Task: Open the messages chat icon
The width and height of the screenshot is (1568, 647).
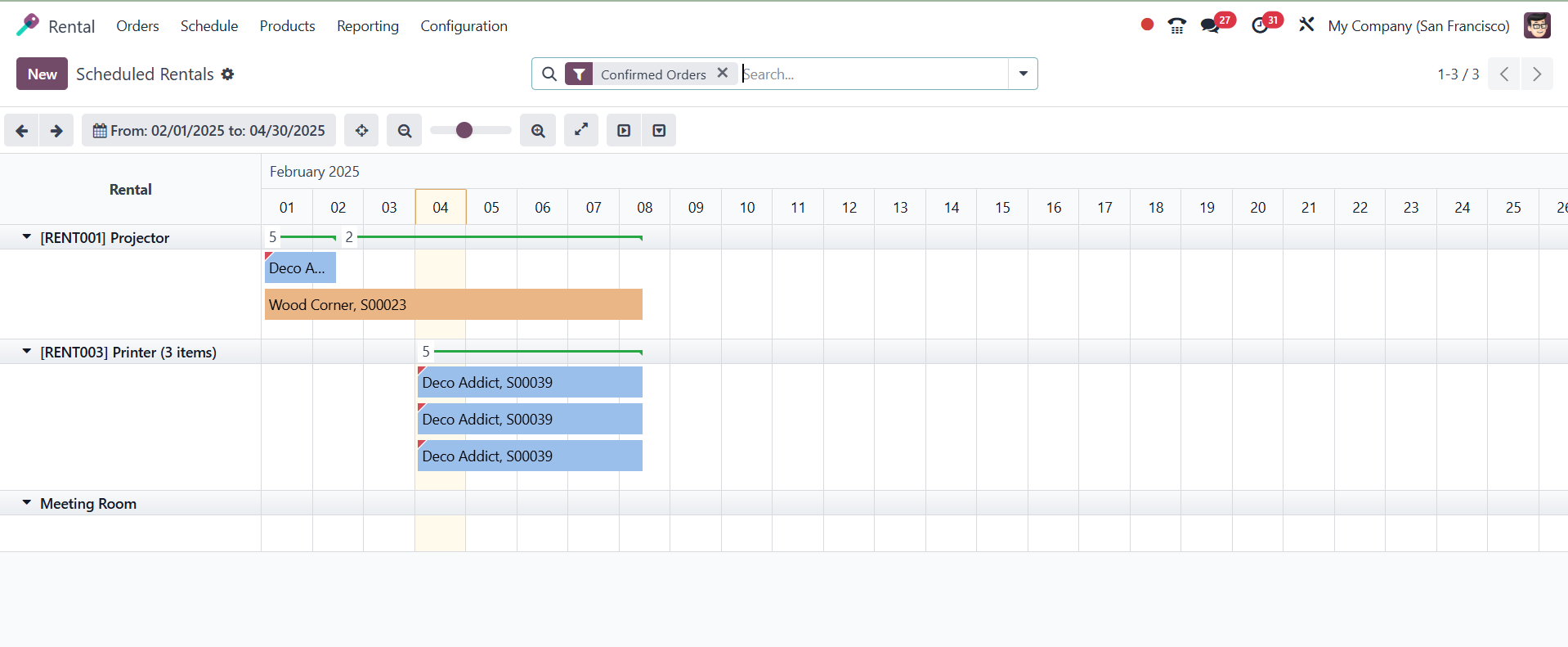Action: point(1210,26)
